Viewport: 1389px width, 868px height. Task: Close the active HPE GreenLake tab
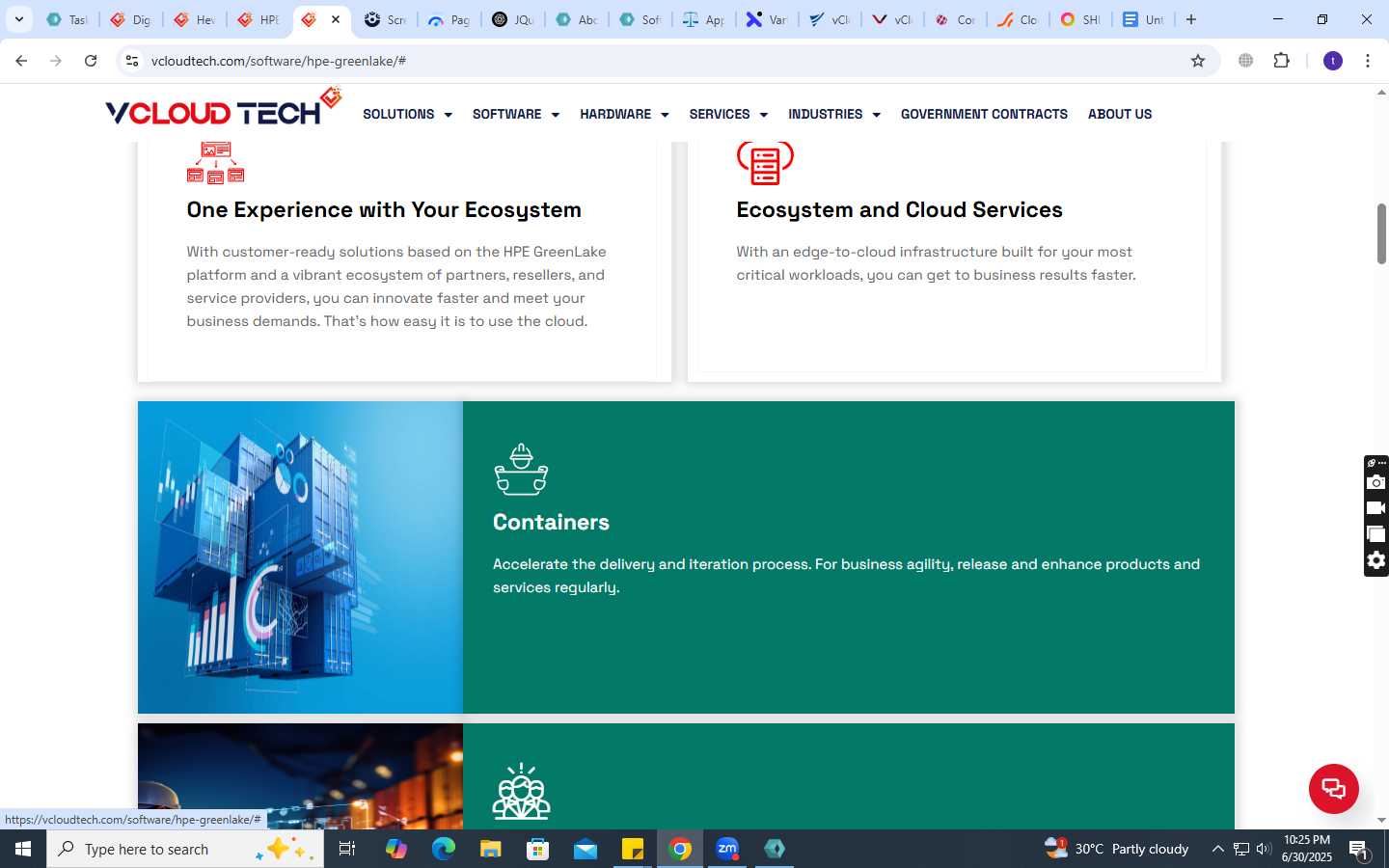click(x=336, y=19)
